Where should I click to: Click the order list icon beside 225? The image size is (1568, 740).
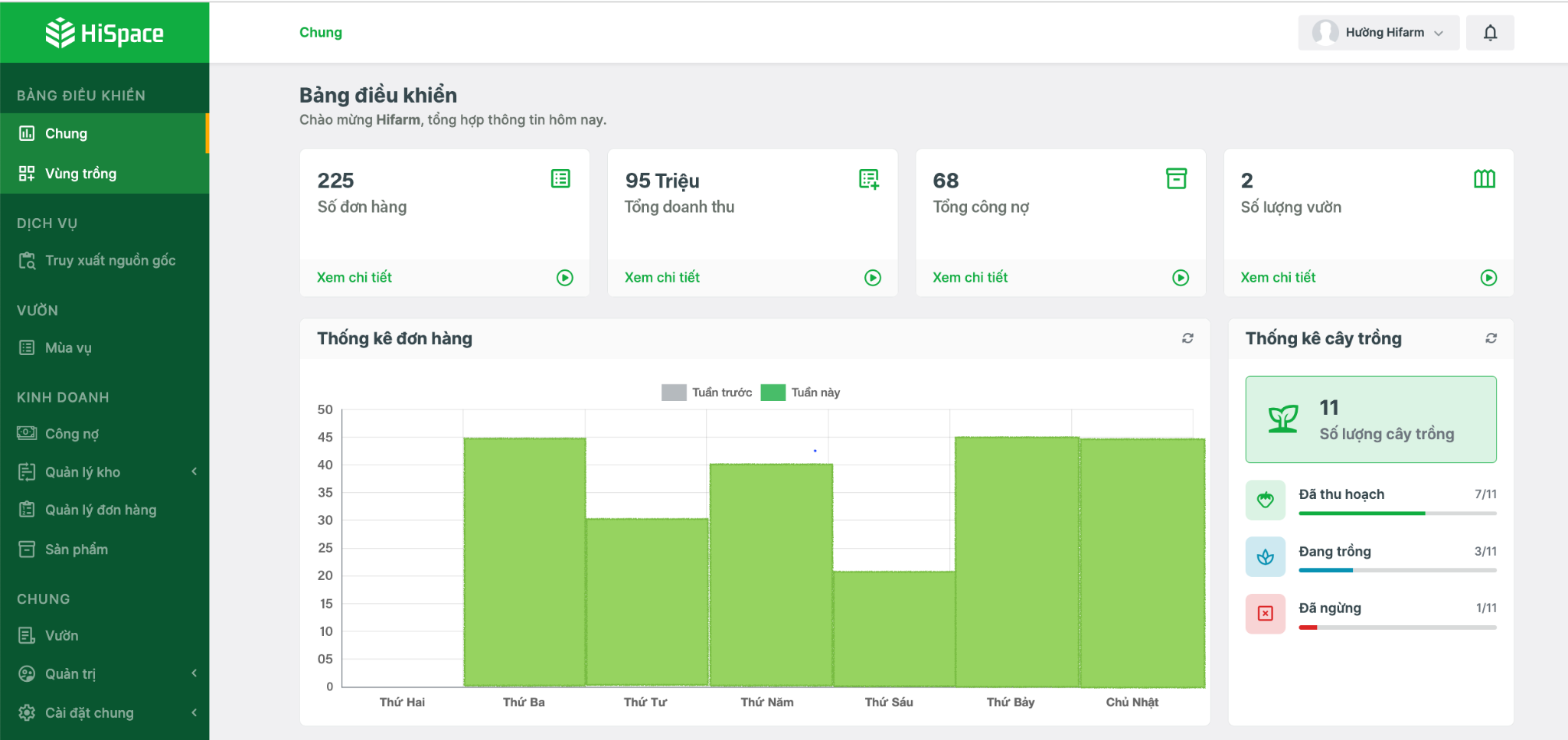(x=560, y=179)
